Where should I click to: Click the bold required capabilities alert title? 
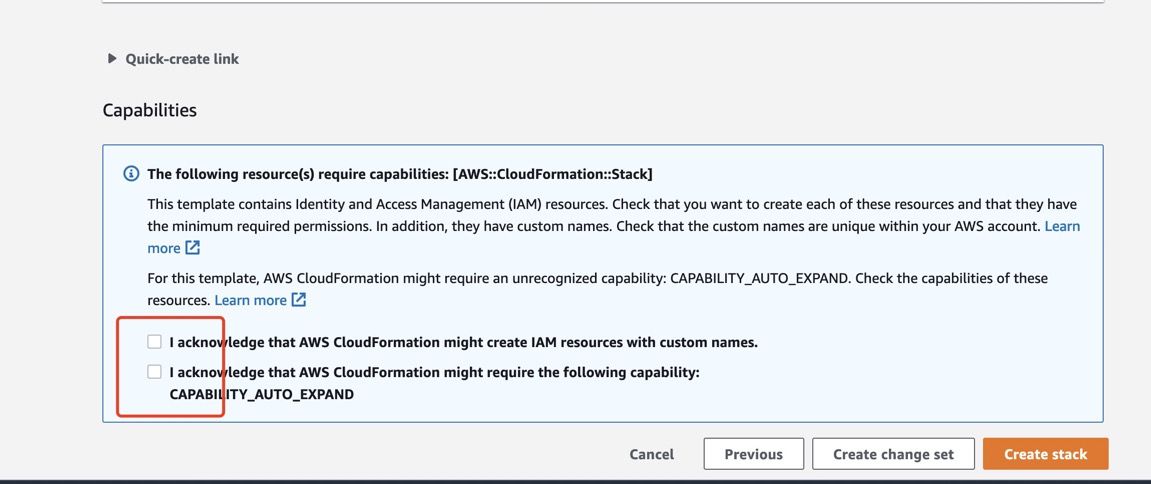click(400, 174)
